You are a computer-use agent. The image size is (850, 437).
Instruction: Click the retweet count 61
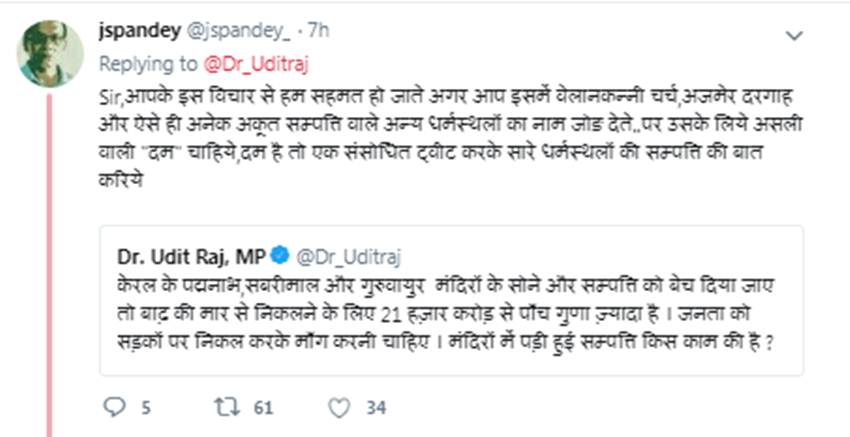pos(263,407)
